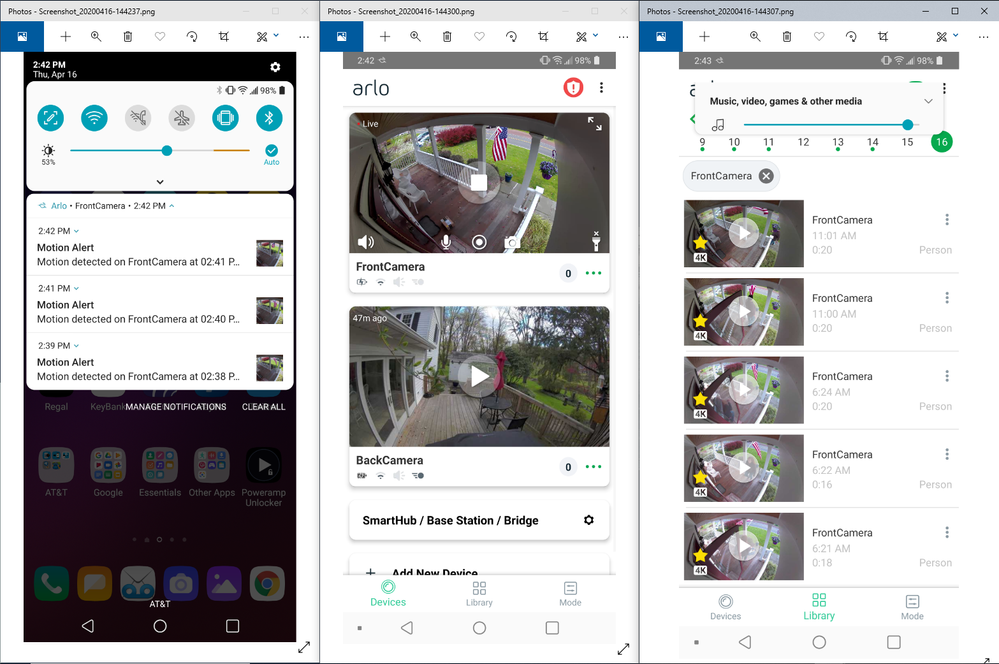Toggle Wi-Fi quick setting
Viewport: 999px width, 664px height.
94,118
